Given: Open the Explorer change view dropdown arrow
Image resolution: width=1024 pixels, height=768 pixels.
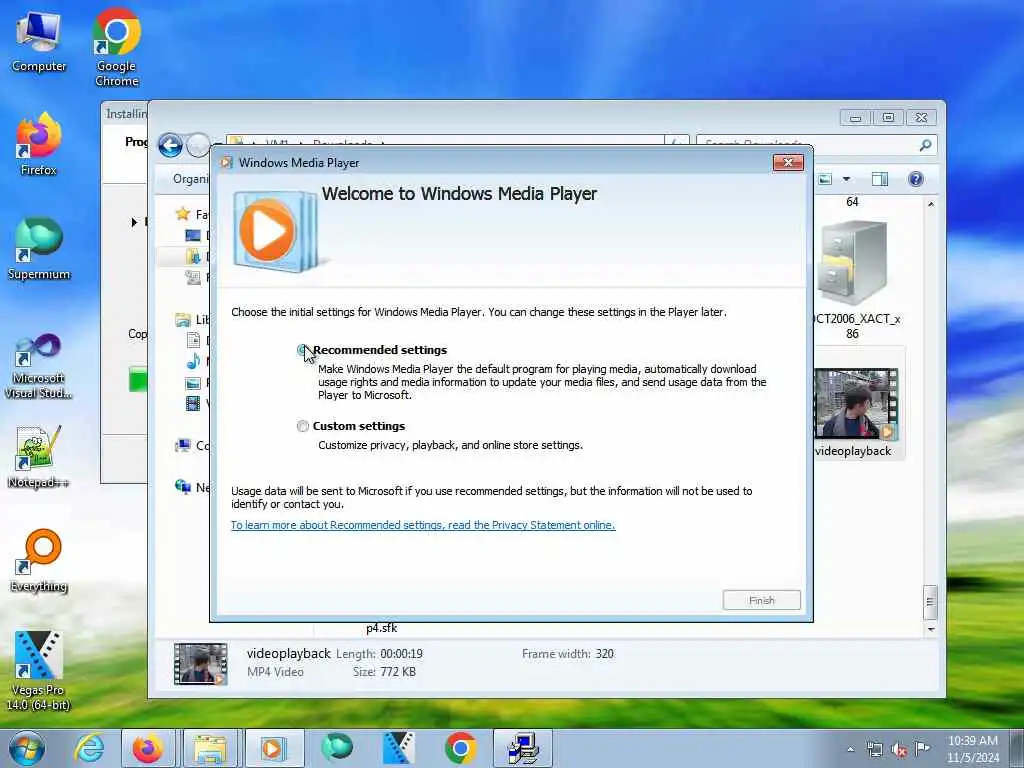Looking at the screenshot, I should point(846,179).
